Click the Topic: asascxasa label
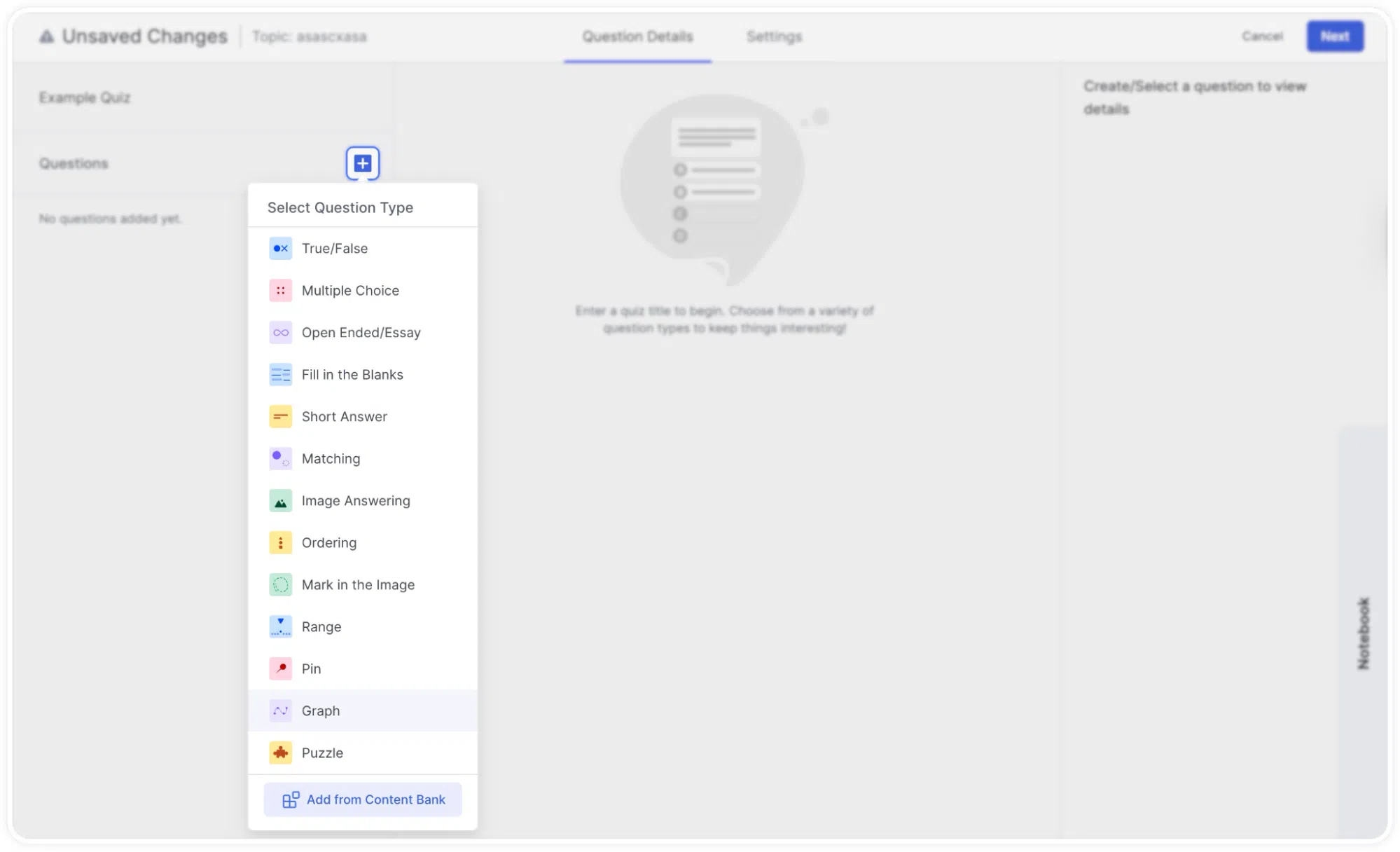 310,36
